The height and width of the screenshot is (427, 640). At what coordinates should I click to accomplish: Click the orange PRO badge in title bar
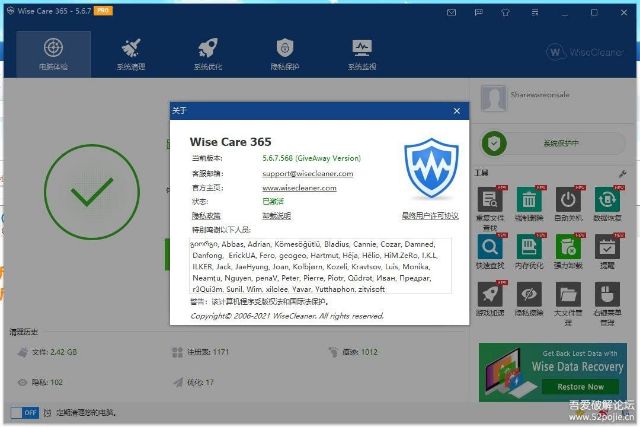[x=103, y=11]
